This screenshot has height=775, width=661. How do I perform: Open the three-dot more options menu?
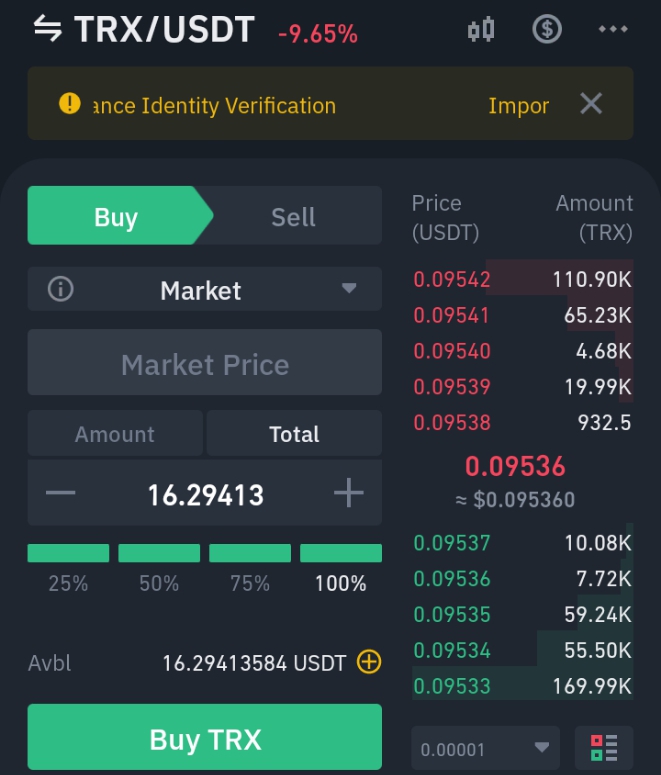[x=613, y=29]
